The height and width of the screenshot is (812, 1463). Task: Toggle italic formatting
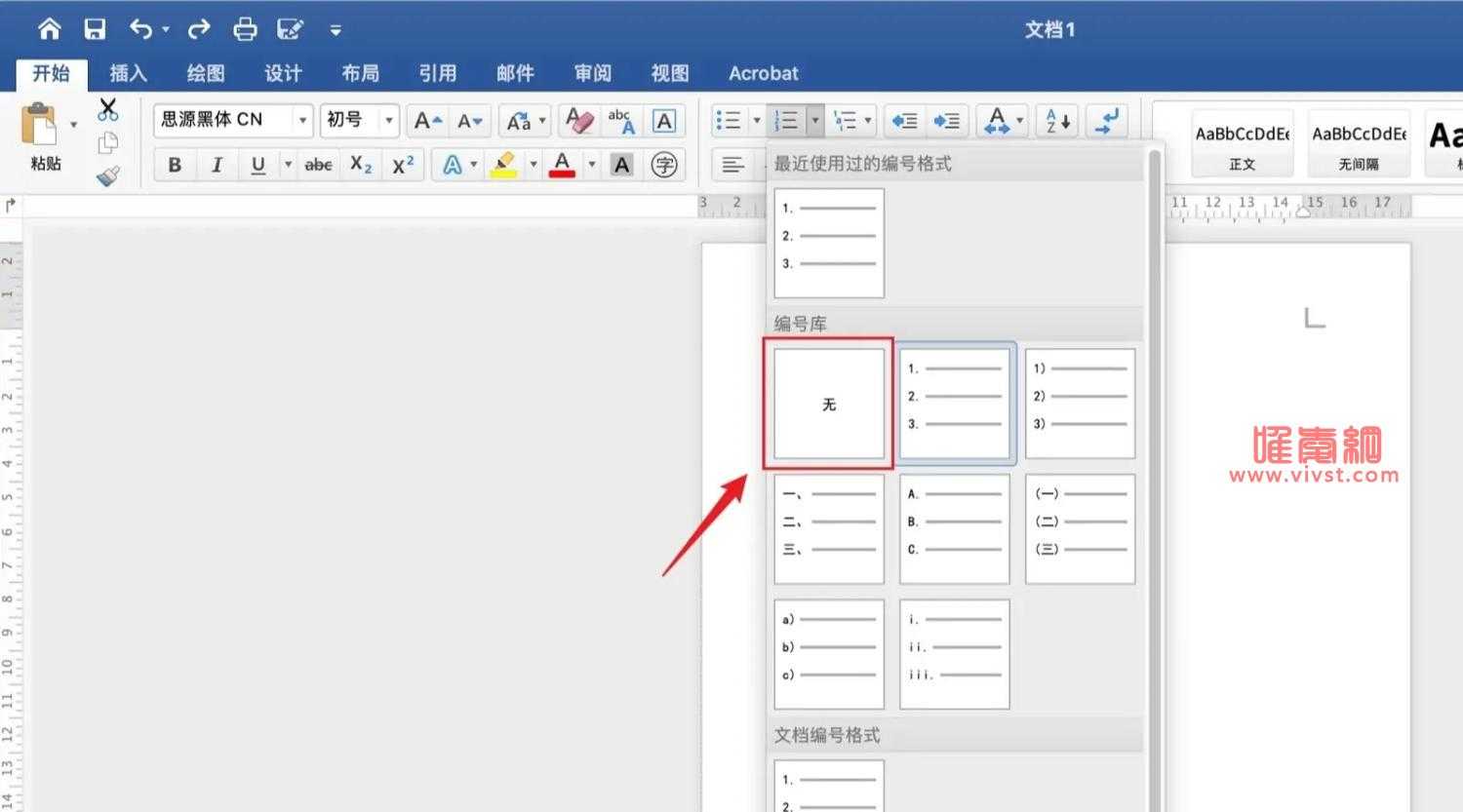tap(217, 165)
